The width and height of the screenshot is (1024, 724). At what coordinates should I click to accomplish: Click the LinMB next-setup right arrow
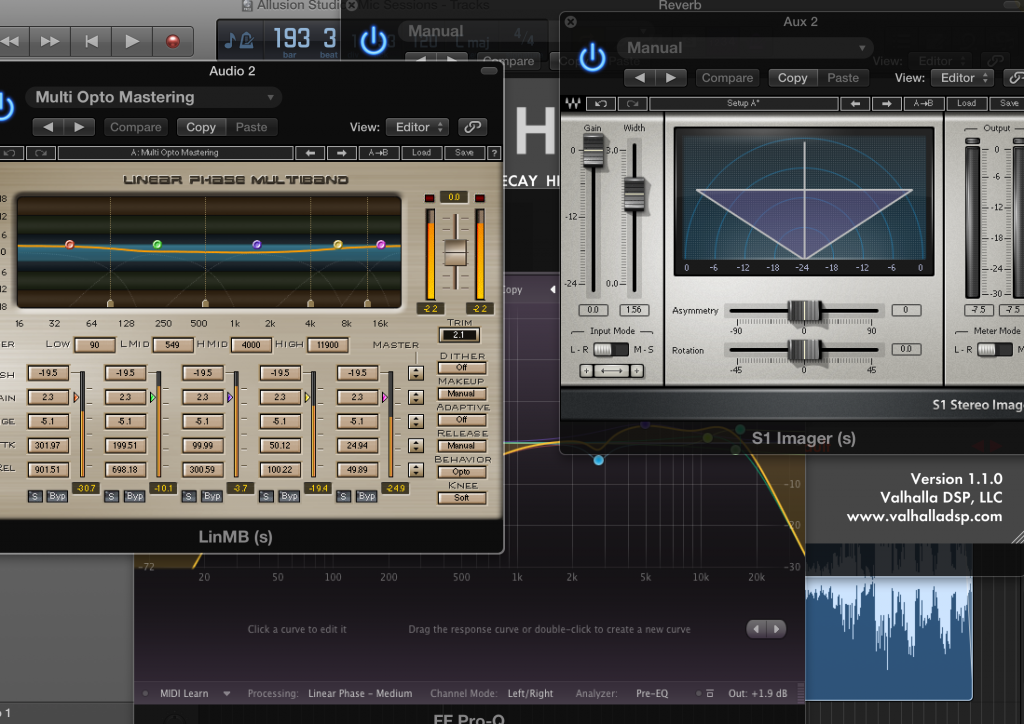point(342,153)
